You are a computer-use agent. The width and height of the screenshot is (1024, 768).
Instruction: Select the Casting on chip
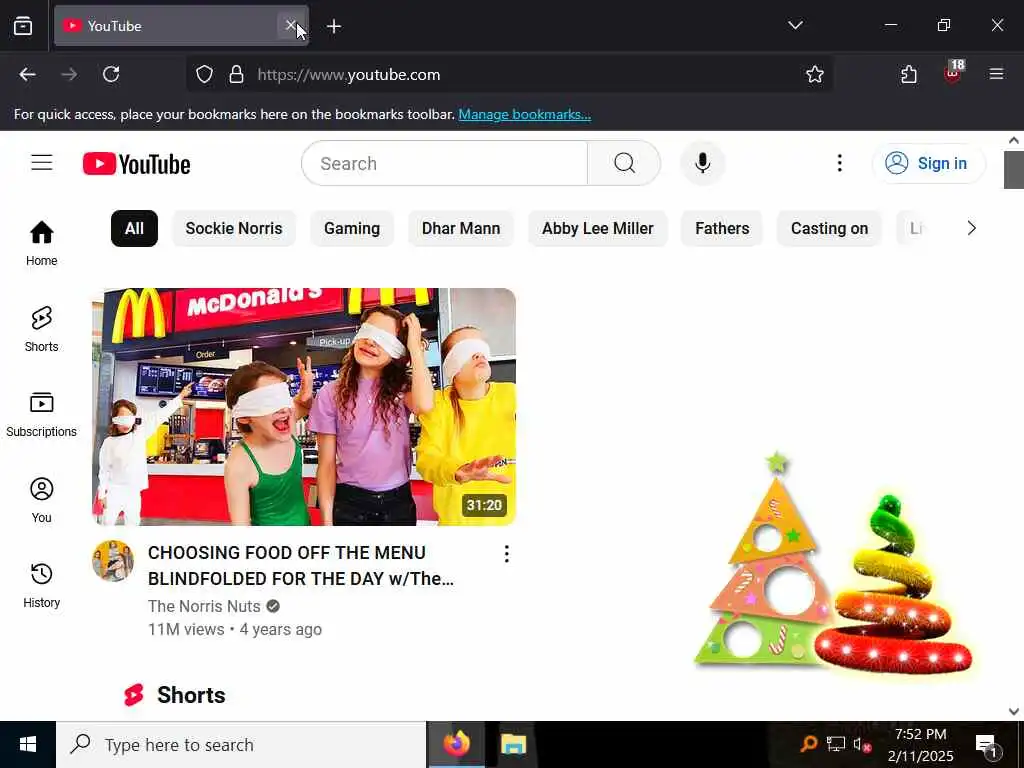pyautogui.click(x=829, y=229)
